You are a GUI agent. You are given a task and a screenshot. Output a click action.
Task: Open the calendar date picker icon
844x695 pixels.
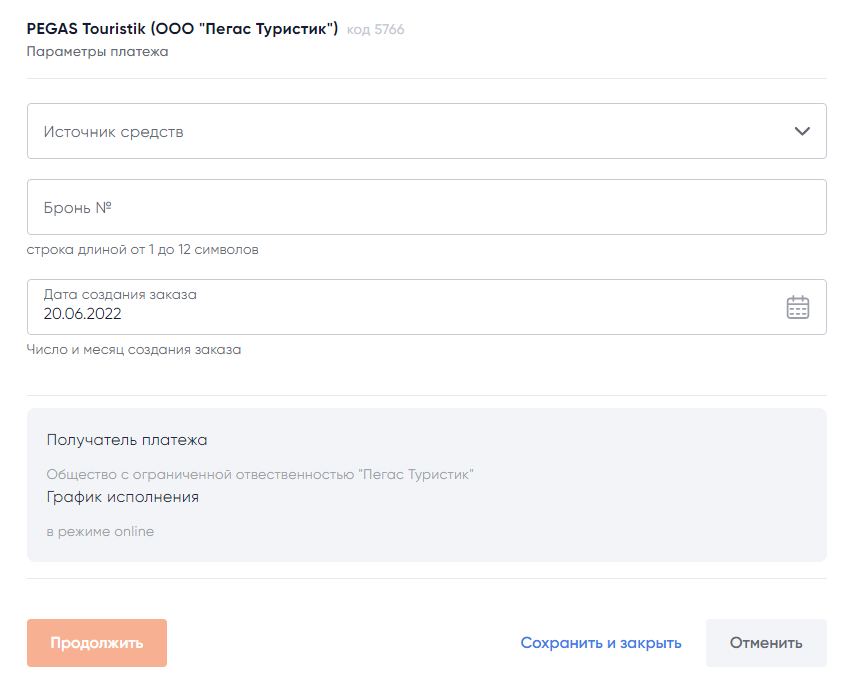(797, 307)
